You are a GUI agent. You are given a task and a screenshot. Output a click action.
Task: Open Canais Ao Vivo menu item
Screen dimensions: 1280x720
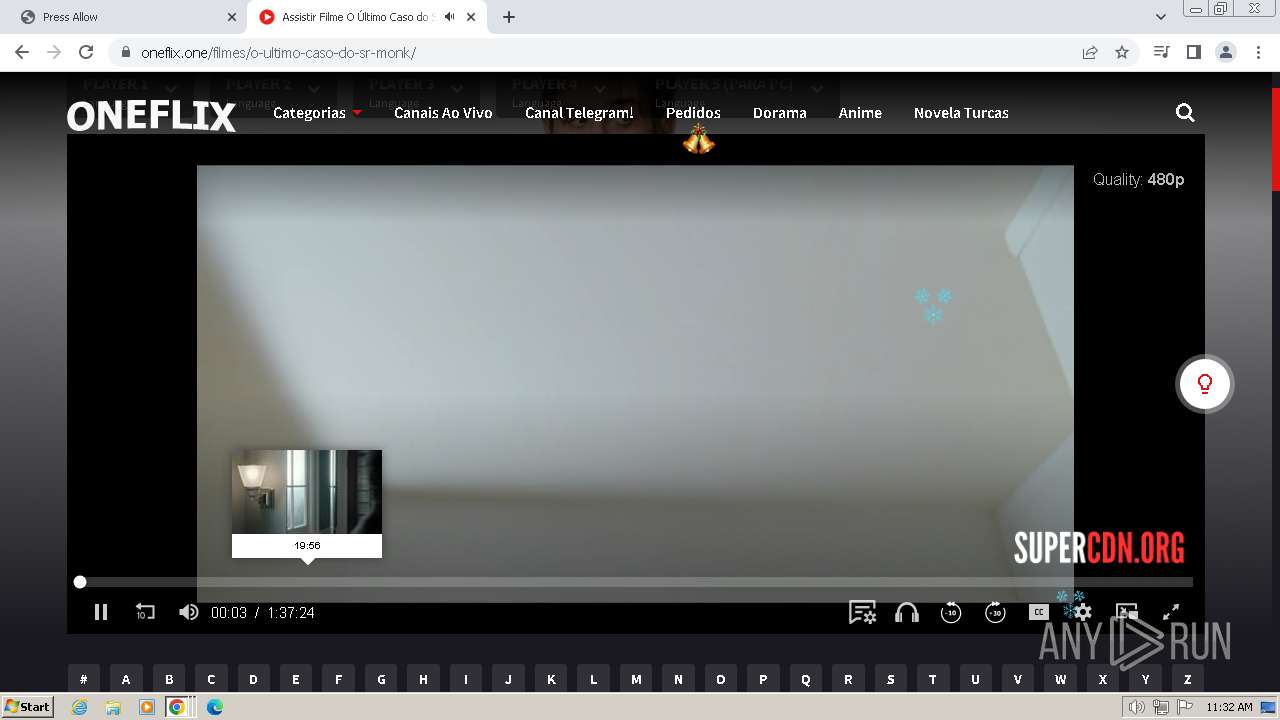[443, 113]
